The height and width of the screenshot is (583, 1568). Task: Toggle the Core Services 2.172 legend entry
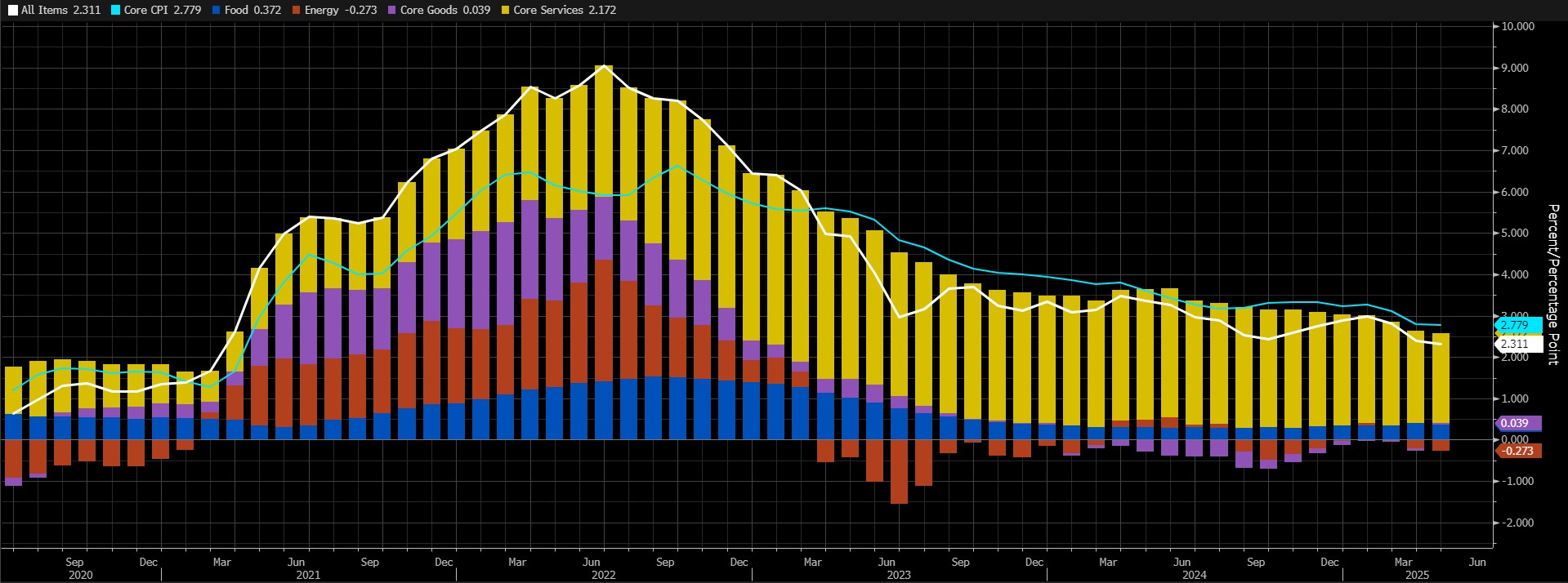[558, 11]
